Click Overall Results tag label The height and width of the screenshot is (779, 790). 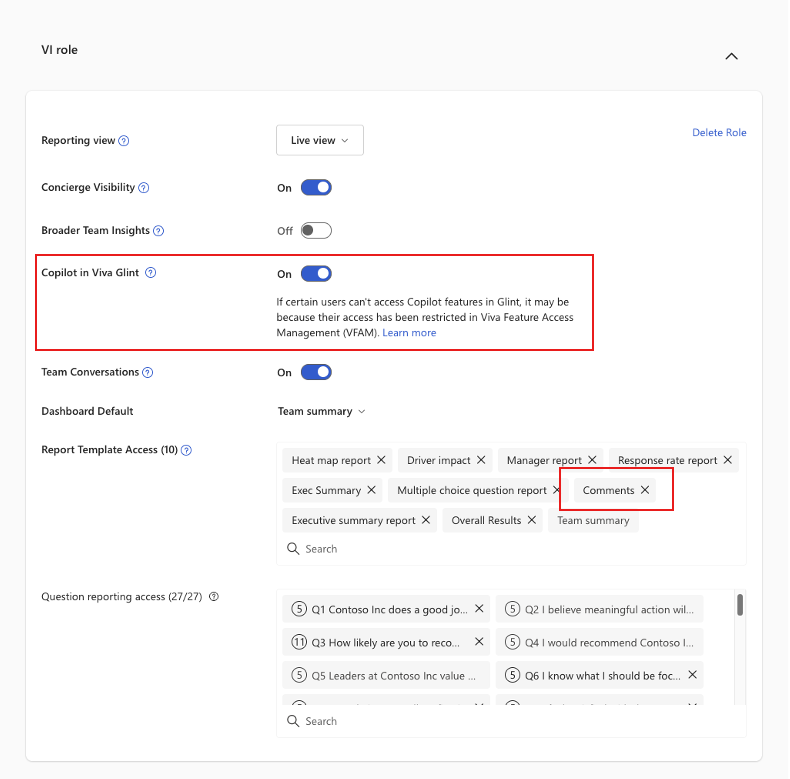click(486, 521)
